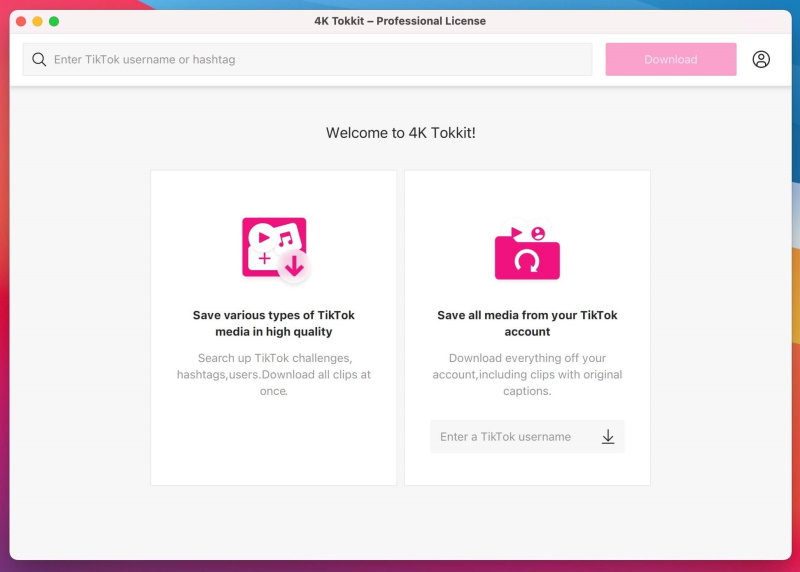
Task: Open the account profile icon
Action: pyautogui.click(x=761, y=60)
